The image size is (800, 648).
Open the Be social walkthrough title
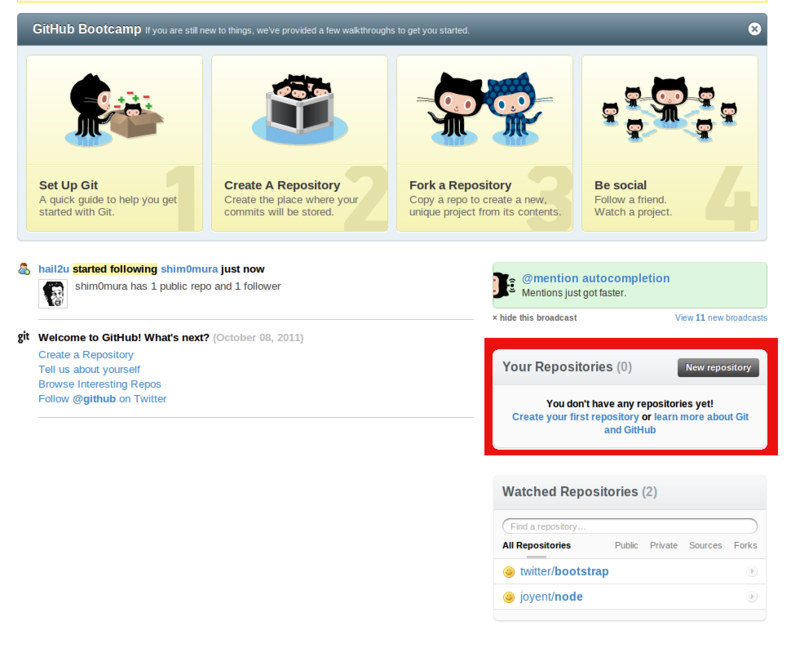click(x=620, y=185)
